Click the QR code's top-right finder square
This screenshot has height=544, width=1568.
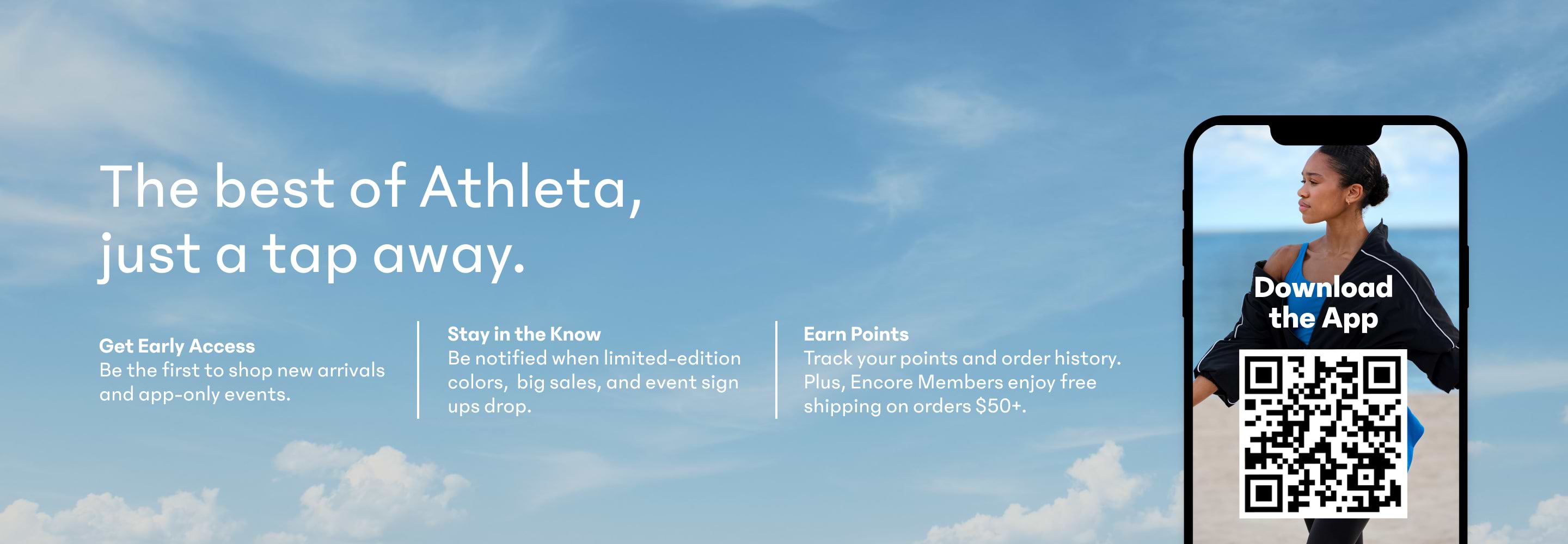coord(1382,375)
